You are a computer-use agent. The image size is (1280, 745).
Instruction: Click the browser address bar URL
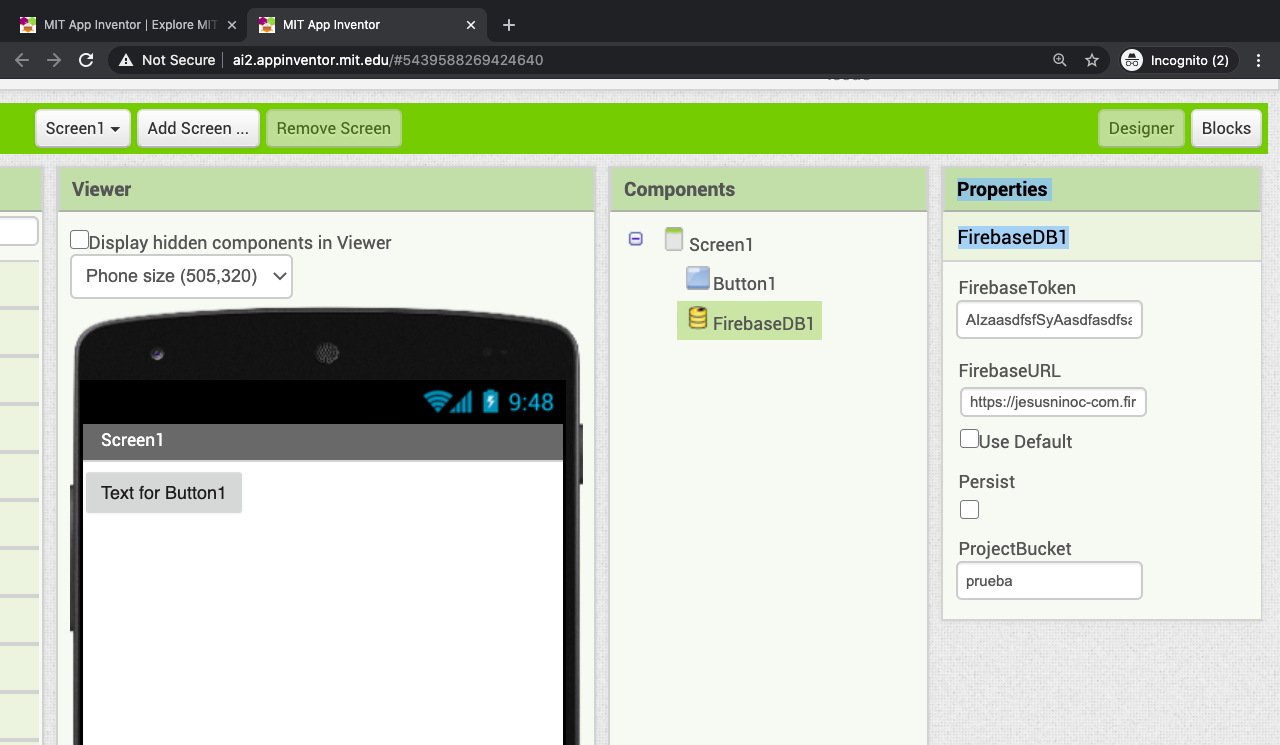[x=387, y=60]
